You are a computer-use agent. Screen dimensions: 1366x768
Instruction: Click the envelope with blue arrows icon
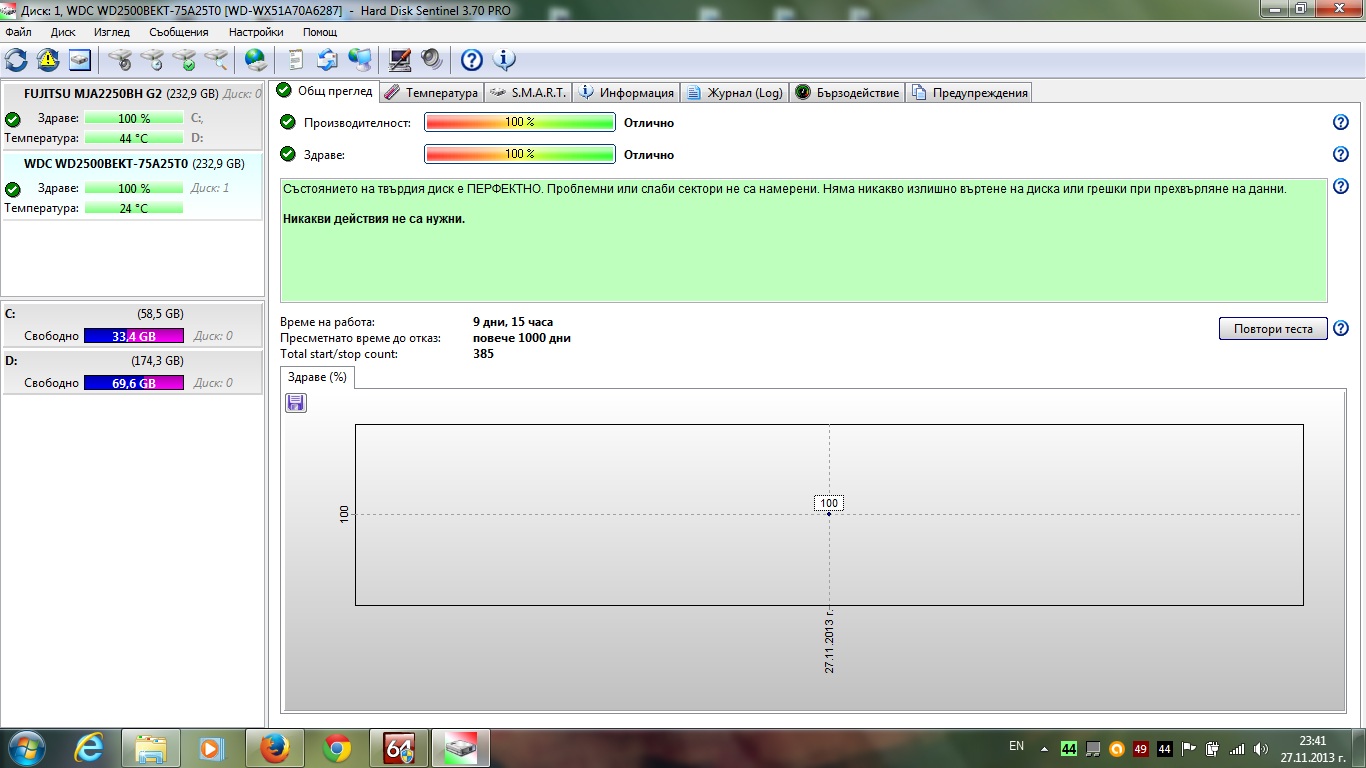[x=328, y=60]
